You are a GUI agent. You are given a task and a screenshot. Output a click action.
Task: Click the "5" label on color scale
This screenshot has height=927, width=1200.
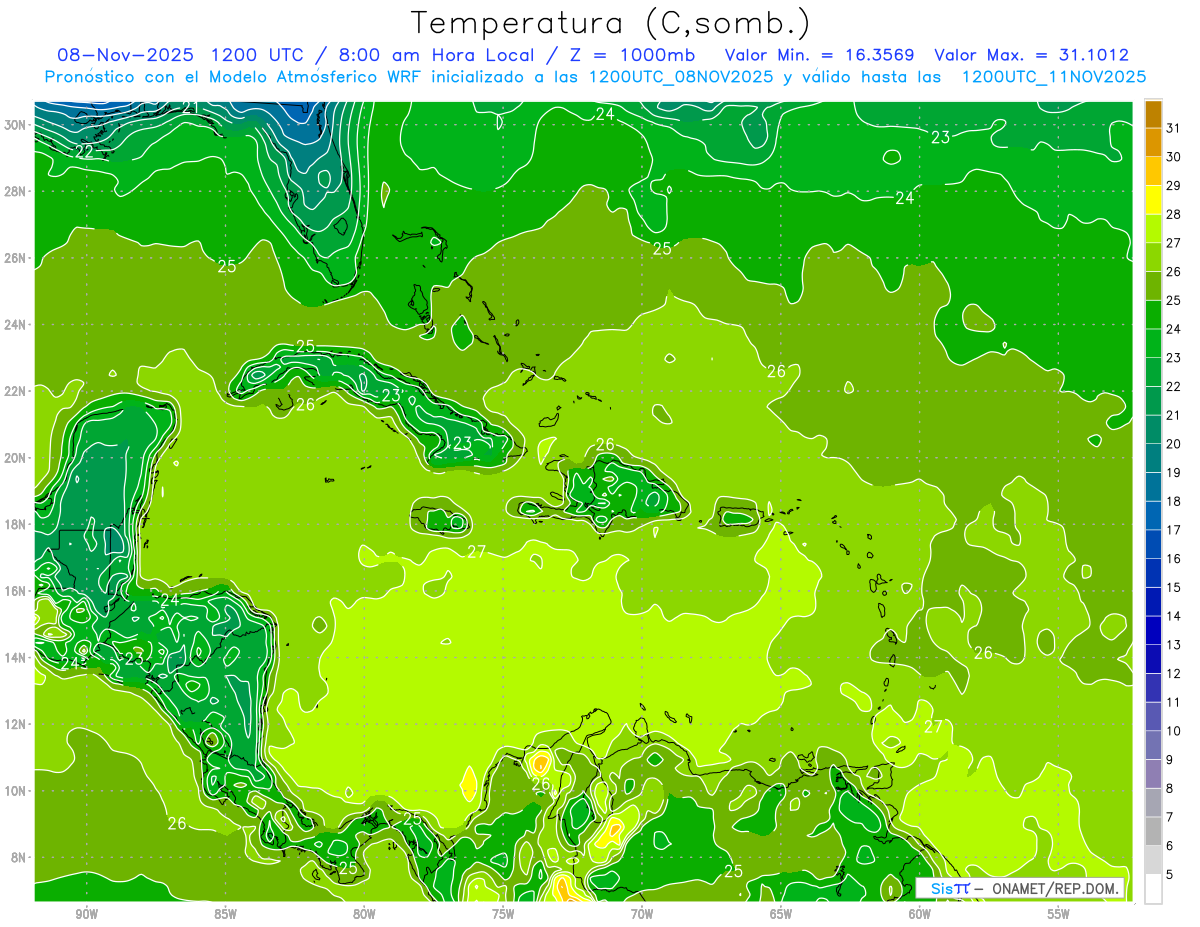pyautogui.click(x=1170, y=875)
